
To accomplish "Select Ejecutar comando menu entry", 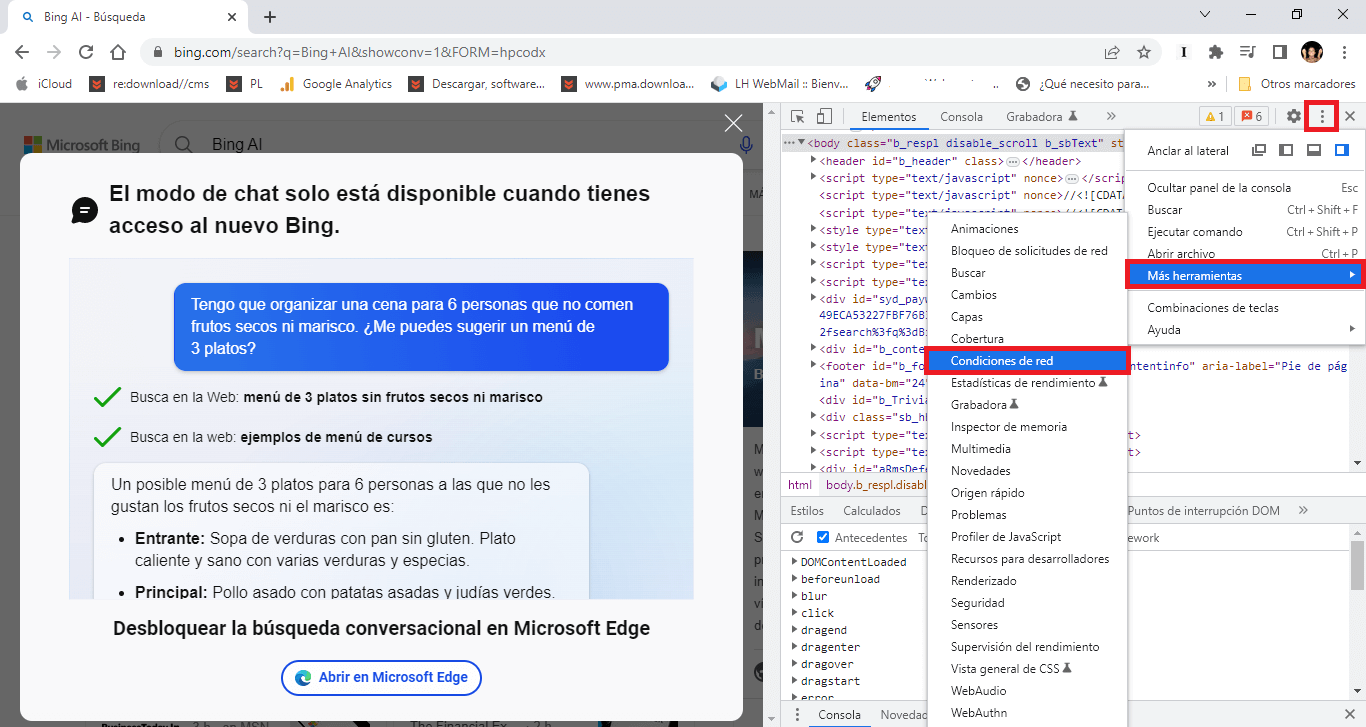I will (x=1244, y=231).
